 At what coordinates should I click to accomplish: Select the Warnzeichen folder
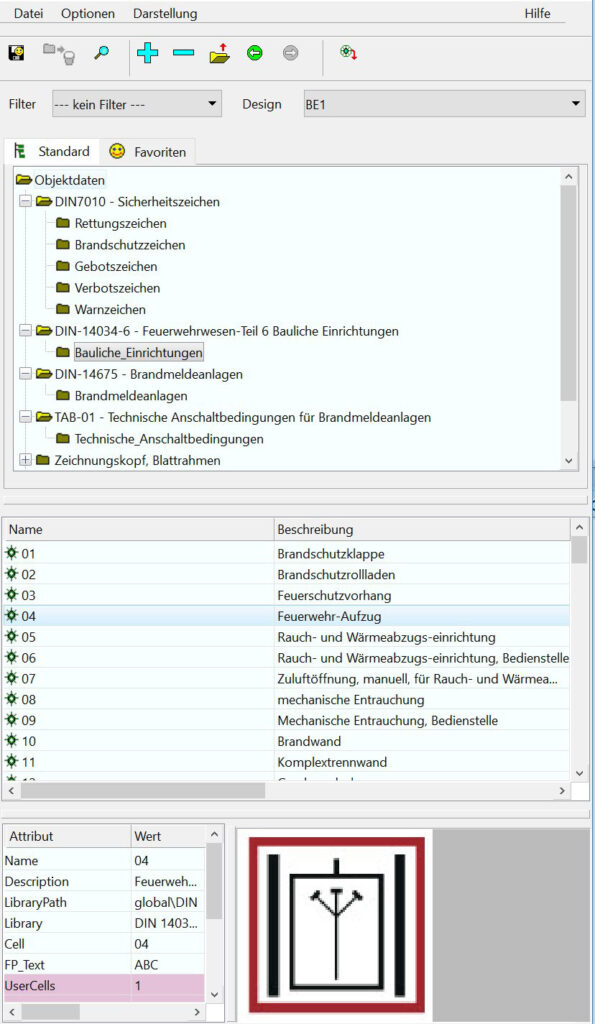click(110, 310)
